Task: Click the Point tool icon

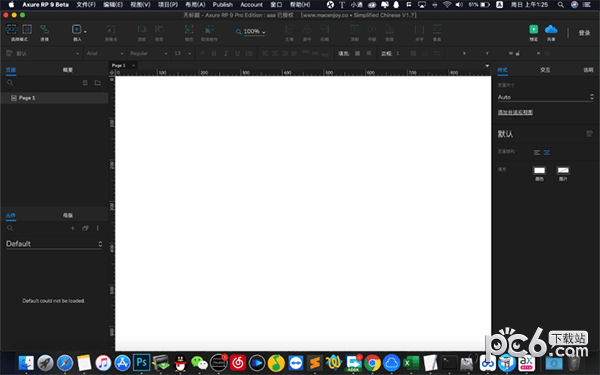Action: pos(111,29)
